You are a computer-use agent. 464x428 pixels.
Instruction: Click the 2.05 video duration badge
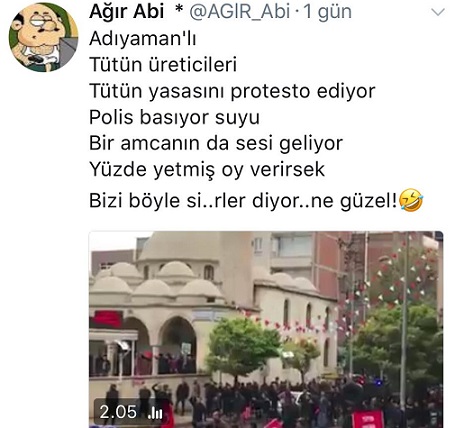point(132,412)
